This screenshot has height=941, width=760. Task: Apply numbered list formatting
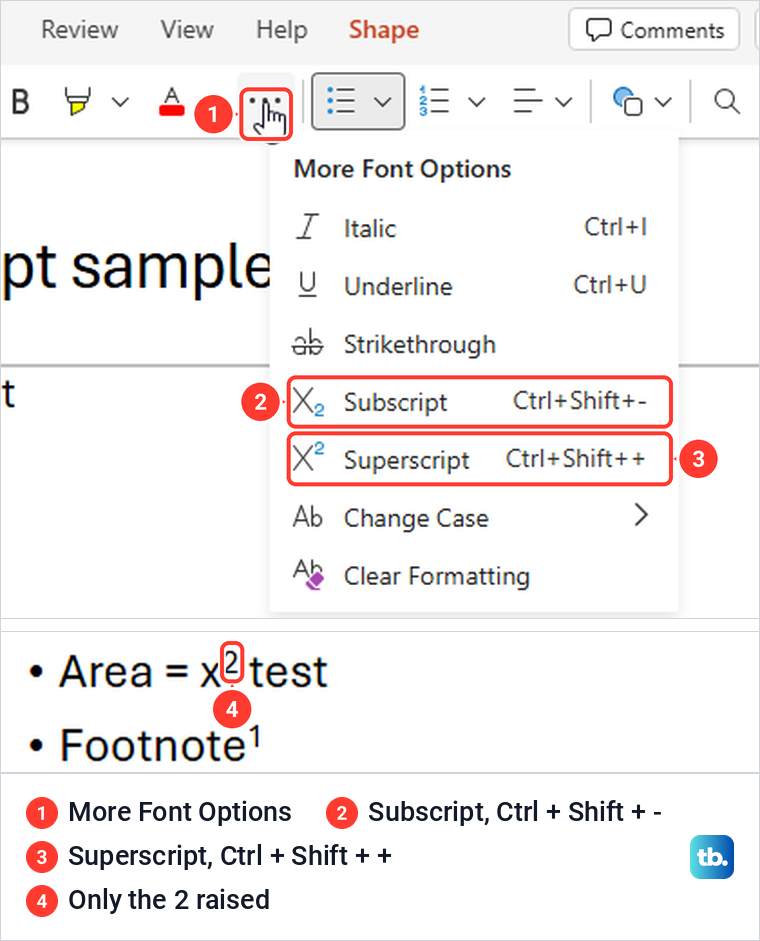[434, 101]
